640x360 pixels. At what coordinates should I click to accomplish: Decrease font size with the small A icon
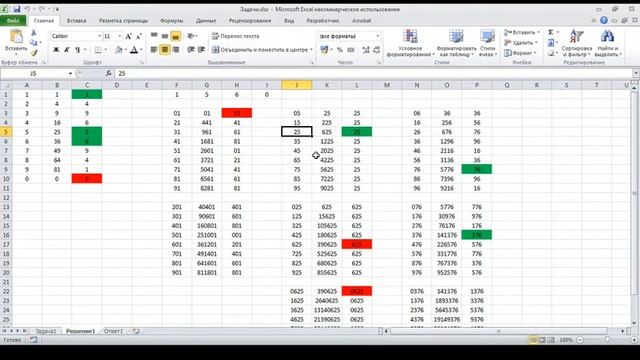tap(138, 36)
